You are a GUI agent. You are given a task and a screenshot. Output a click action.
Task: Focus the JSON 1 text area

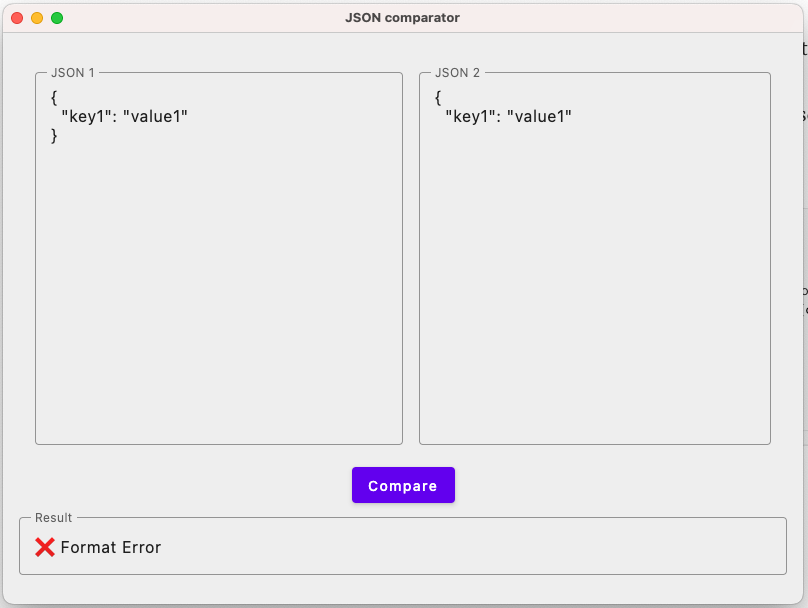coord(219,258)
